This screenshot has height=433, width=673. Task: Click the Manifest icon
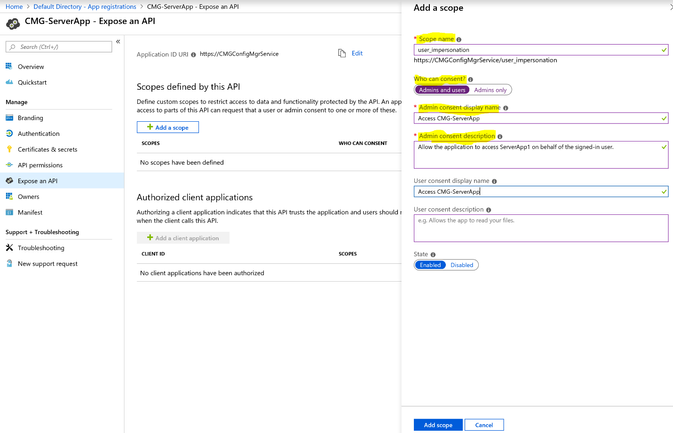coord(9,212)
